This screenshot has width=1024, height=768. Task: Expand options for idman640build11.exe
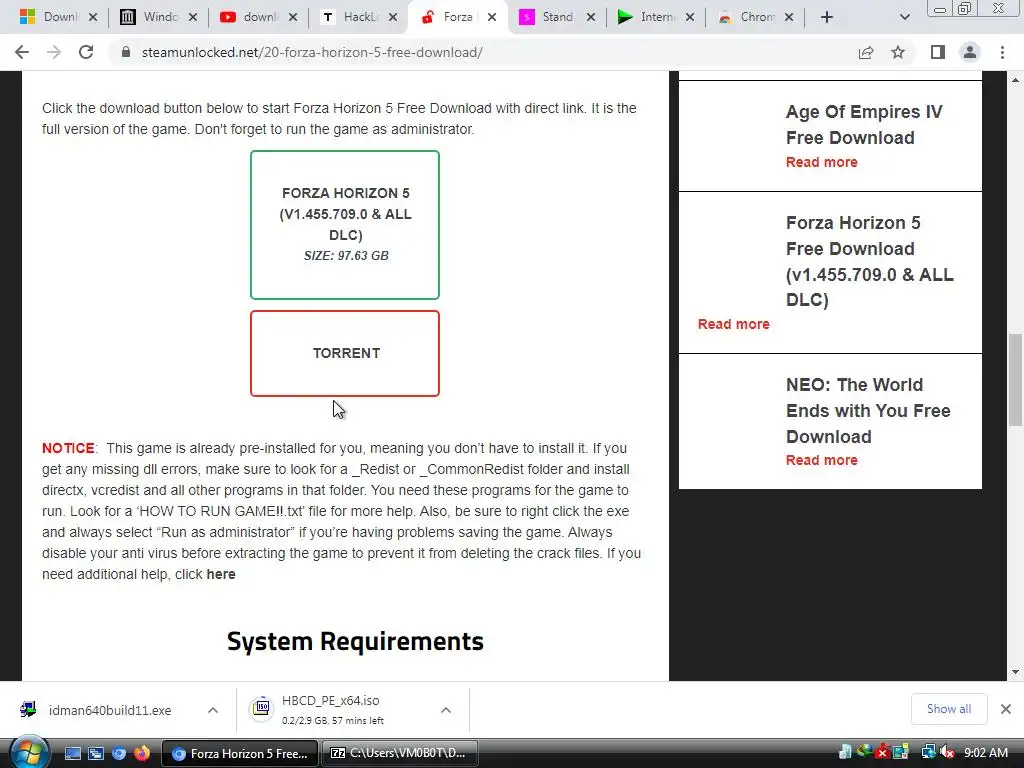[x=212, y=710]
